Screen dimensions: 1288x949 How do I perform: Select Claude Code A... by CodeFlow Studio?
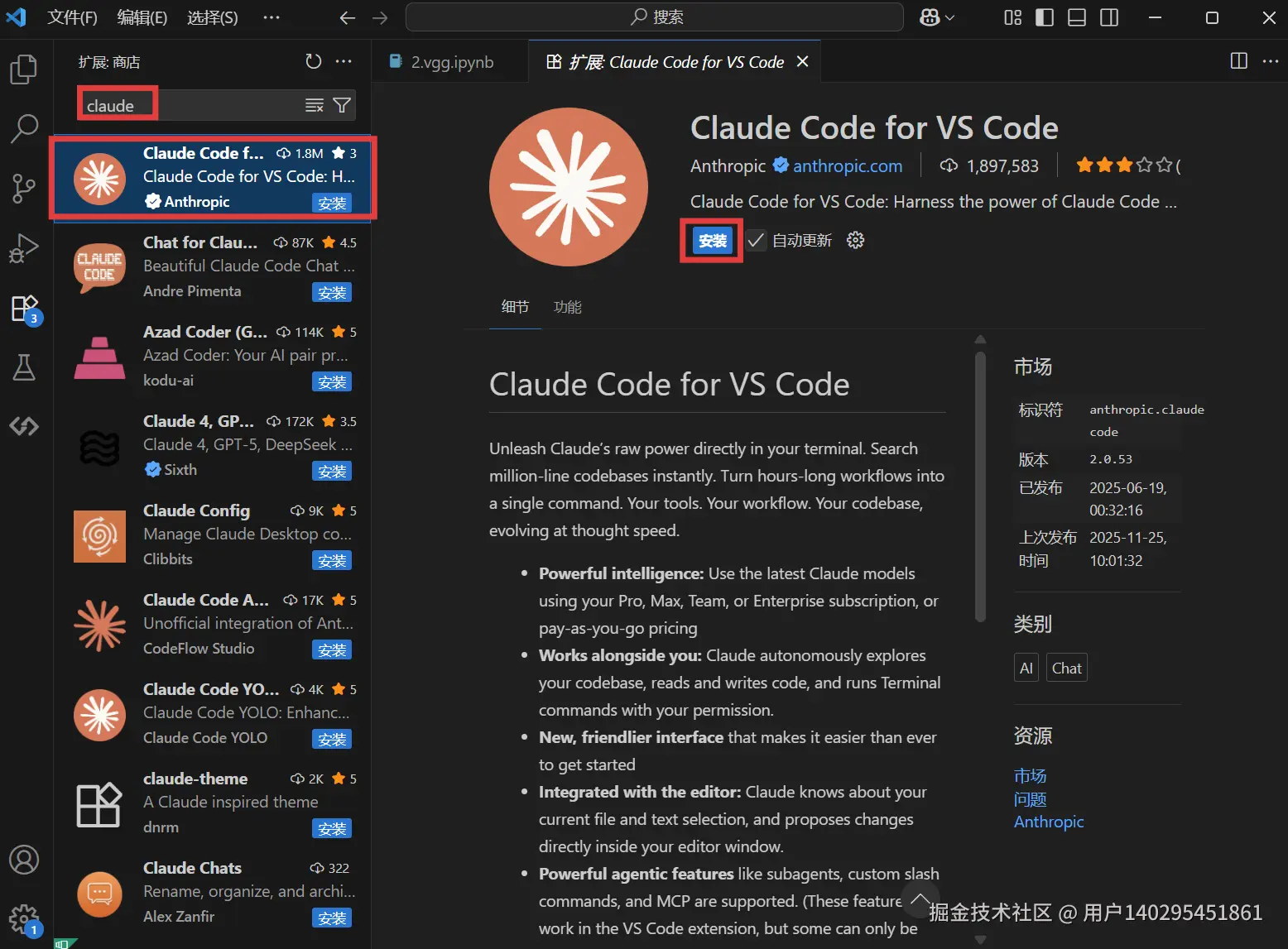tap(213, 624)
